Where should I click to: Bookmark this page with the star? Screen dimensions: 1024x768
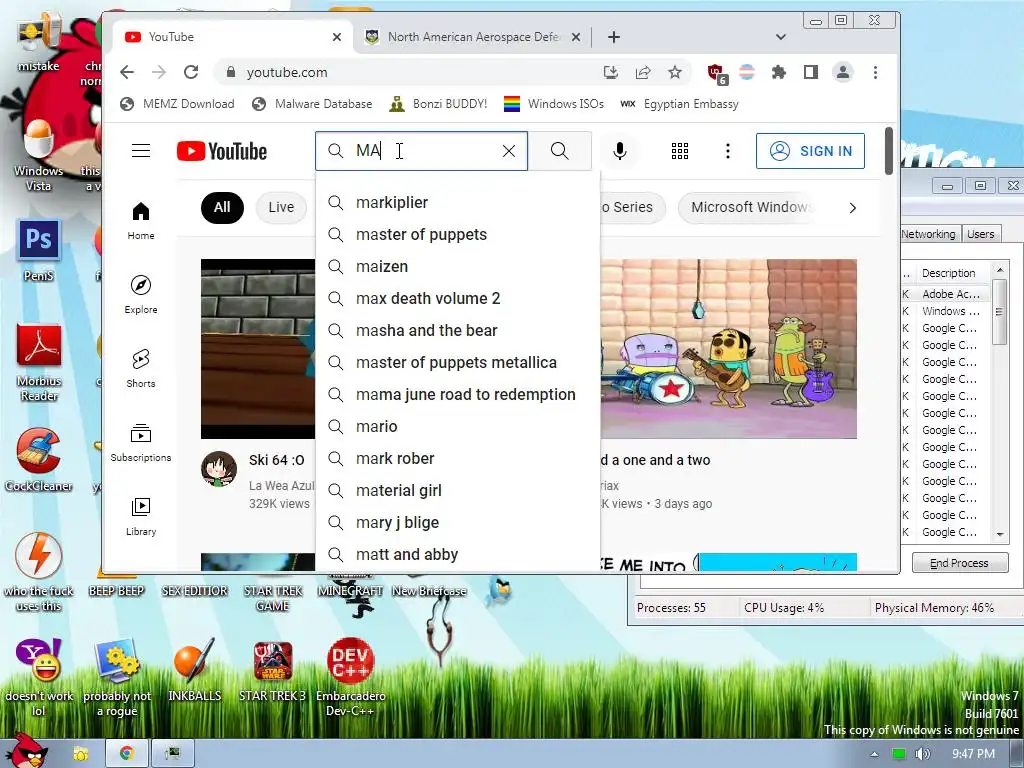pyautogui.click(x=675, y=72)
